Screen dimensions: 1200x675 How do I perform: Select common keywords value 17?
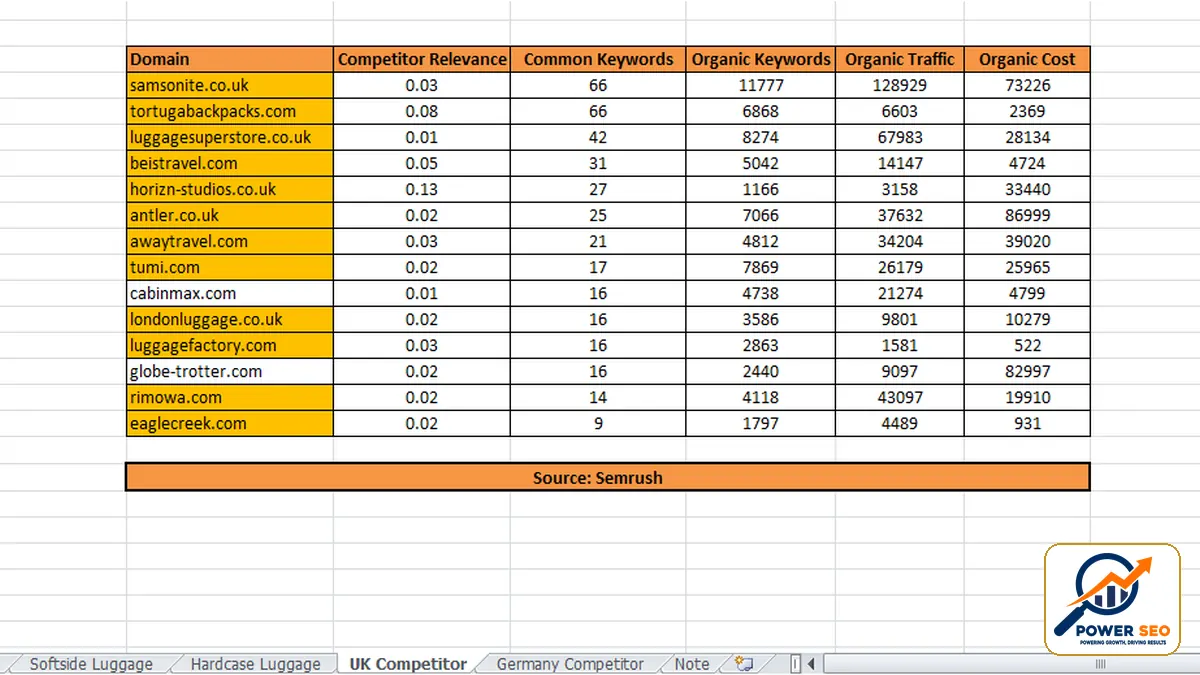click(x=599, y=267)
